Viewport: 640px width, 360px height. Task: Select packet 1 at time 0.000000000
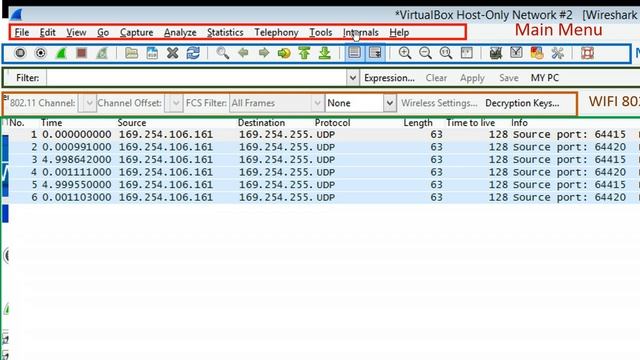324,134
